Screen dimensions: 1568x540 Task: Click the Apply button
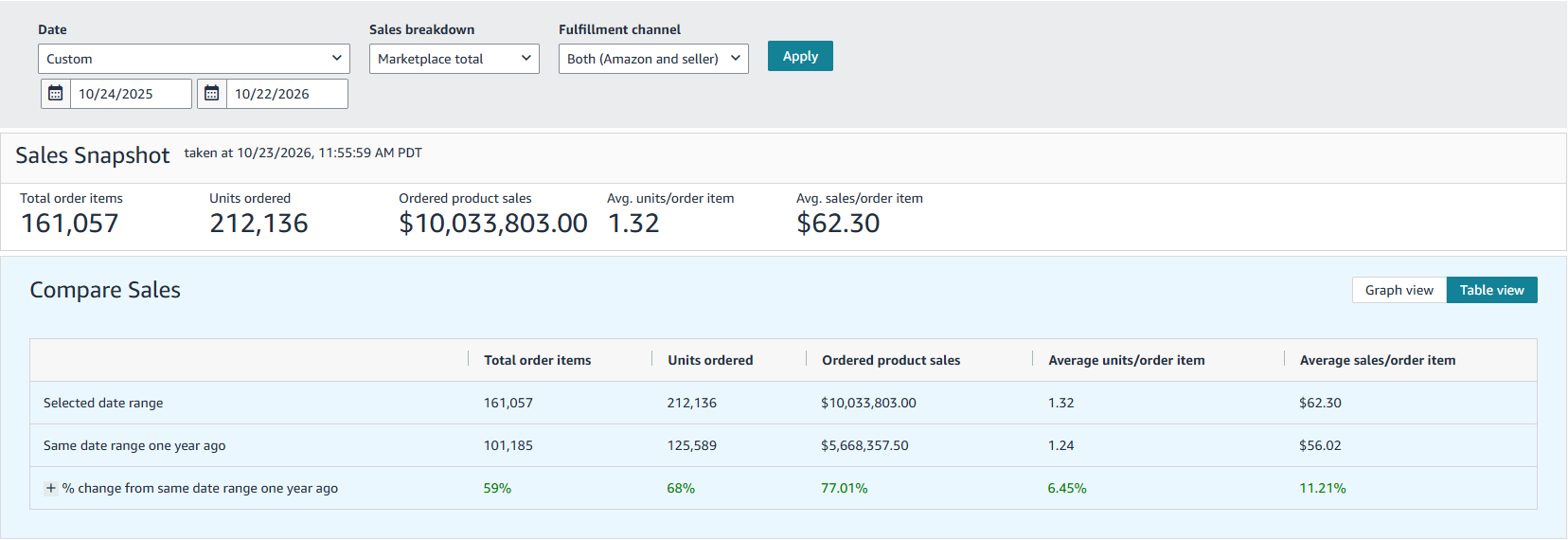800,56
